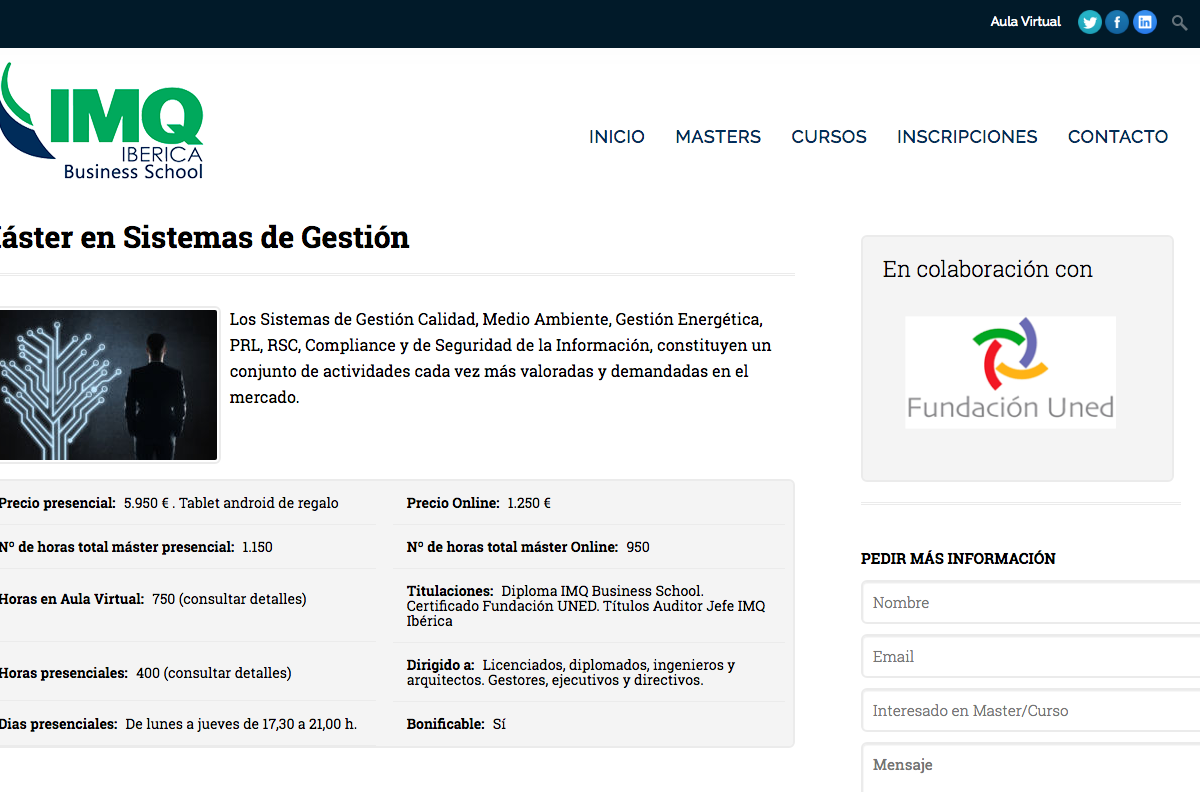
Task: Click the search magnifier icon
Action: click(1179, 22)
